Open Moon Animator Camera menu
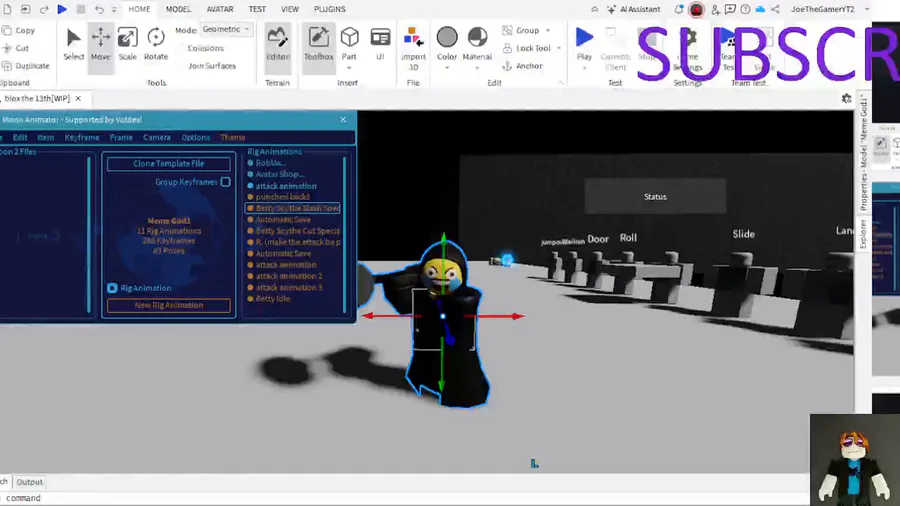 (x=157, y=138)
